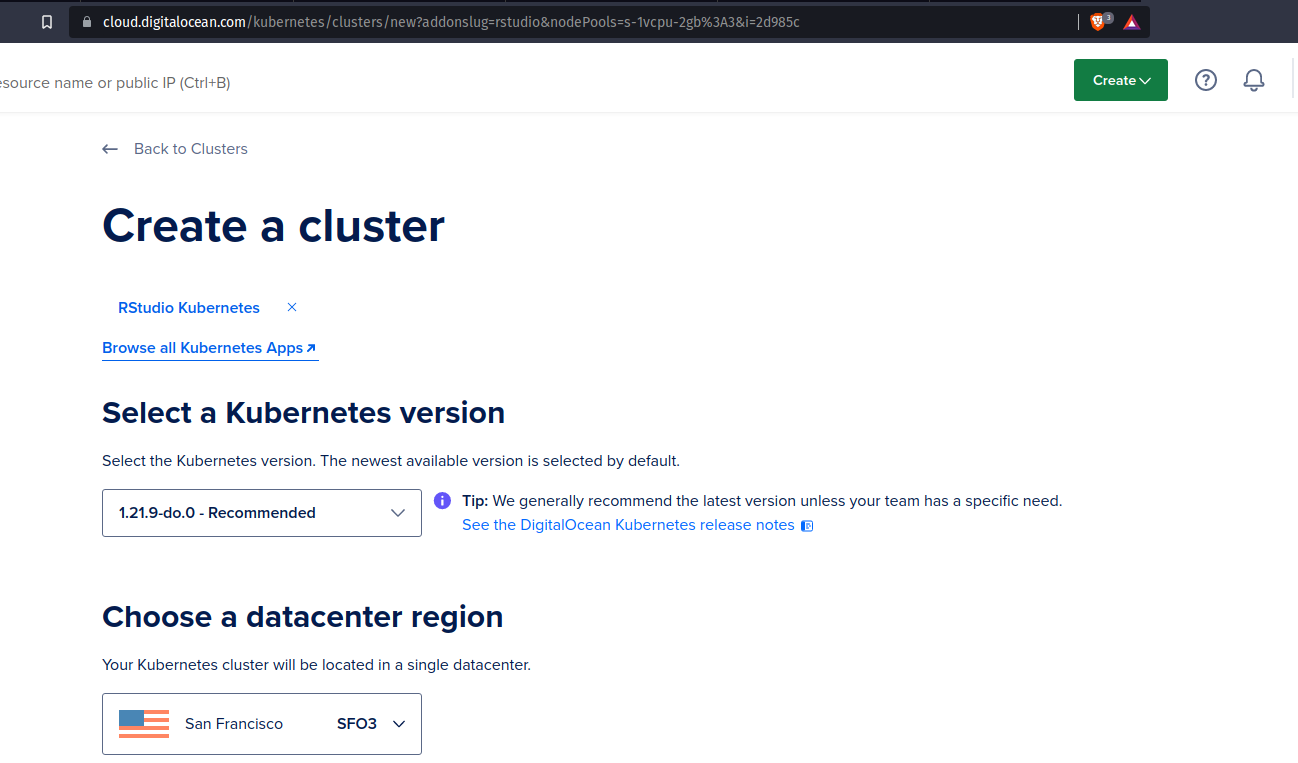Screen dimensions: 1298x763
Task: Open the Brave Shields lion icon
Action: [x=1098, y=22]
